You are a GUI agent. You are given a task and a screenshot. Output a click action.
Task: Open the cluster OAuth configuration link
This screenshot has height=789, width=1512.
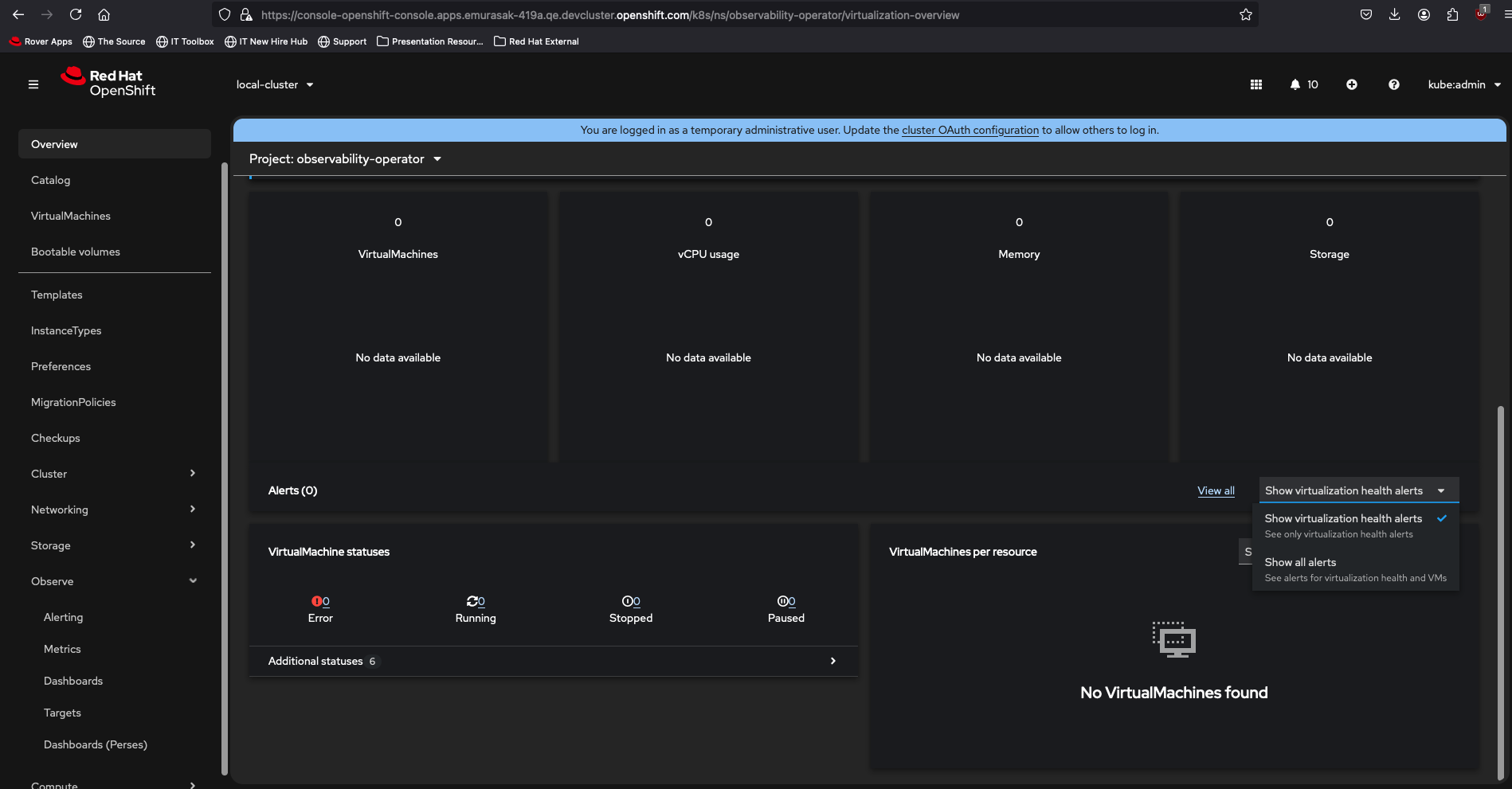pyautogui.click(x=969, y=130)
